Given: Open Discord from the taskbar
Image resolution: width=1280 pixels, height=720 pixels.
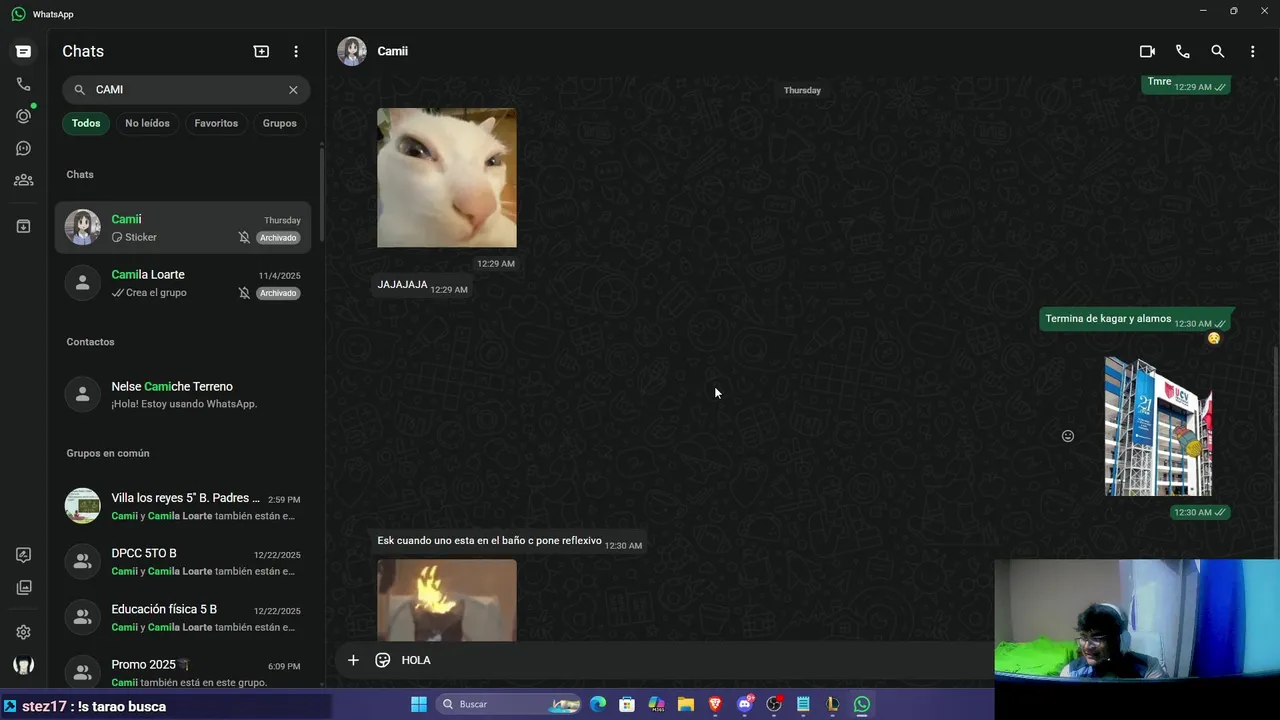Looking at the screenshot, I should coord(745,704).
